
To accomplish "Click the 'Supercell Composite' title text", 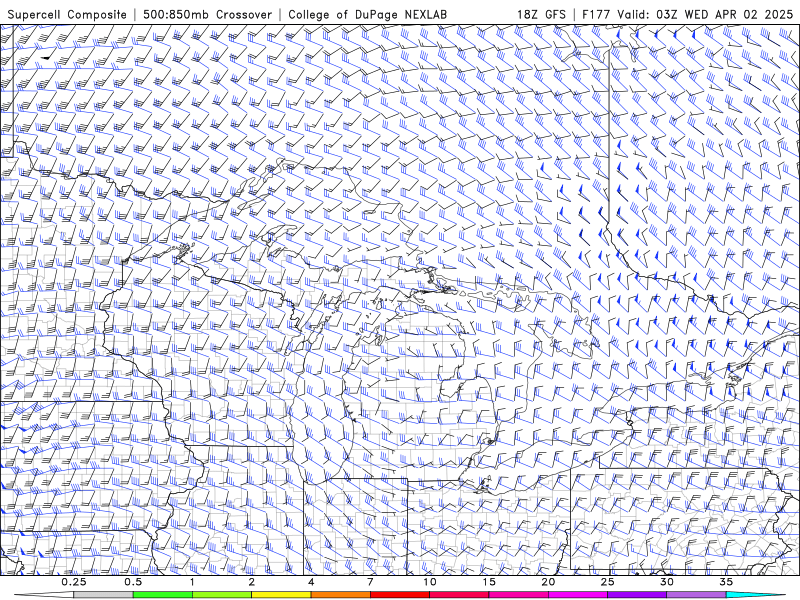I will click(x=67, y=14).
